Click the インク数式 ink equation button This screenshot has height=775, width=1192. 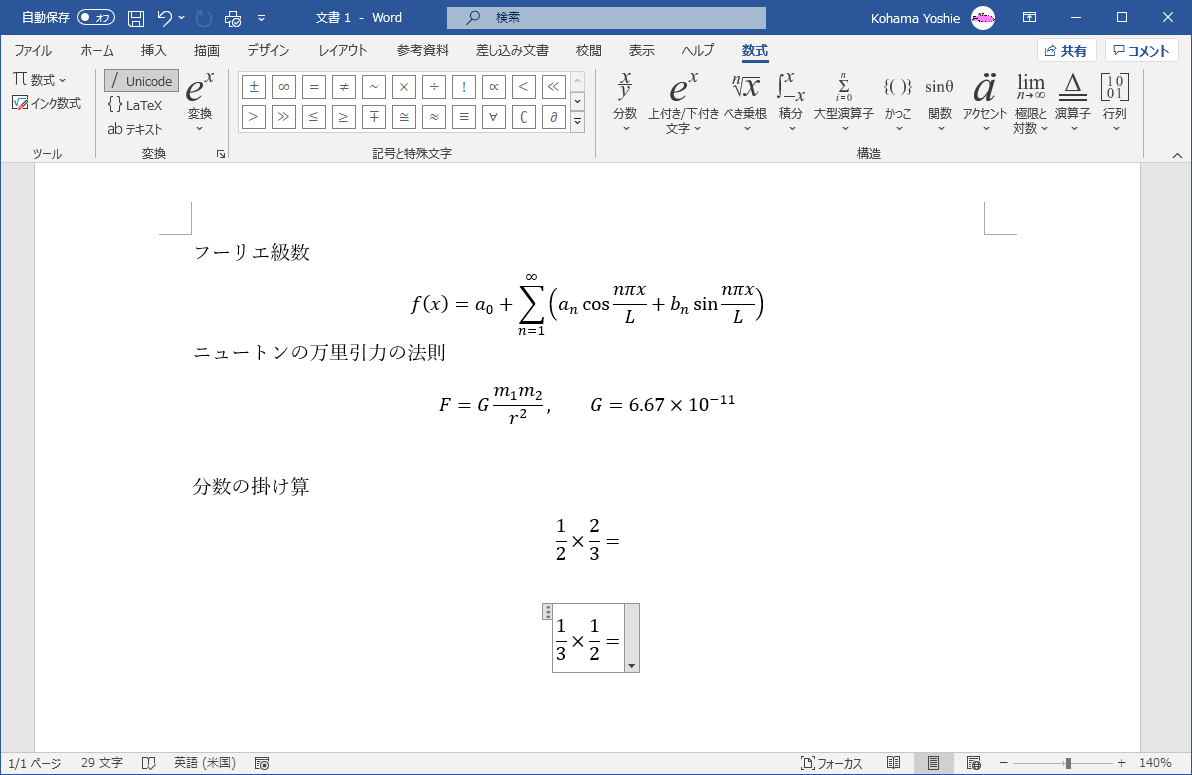[x=46, y=103]
